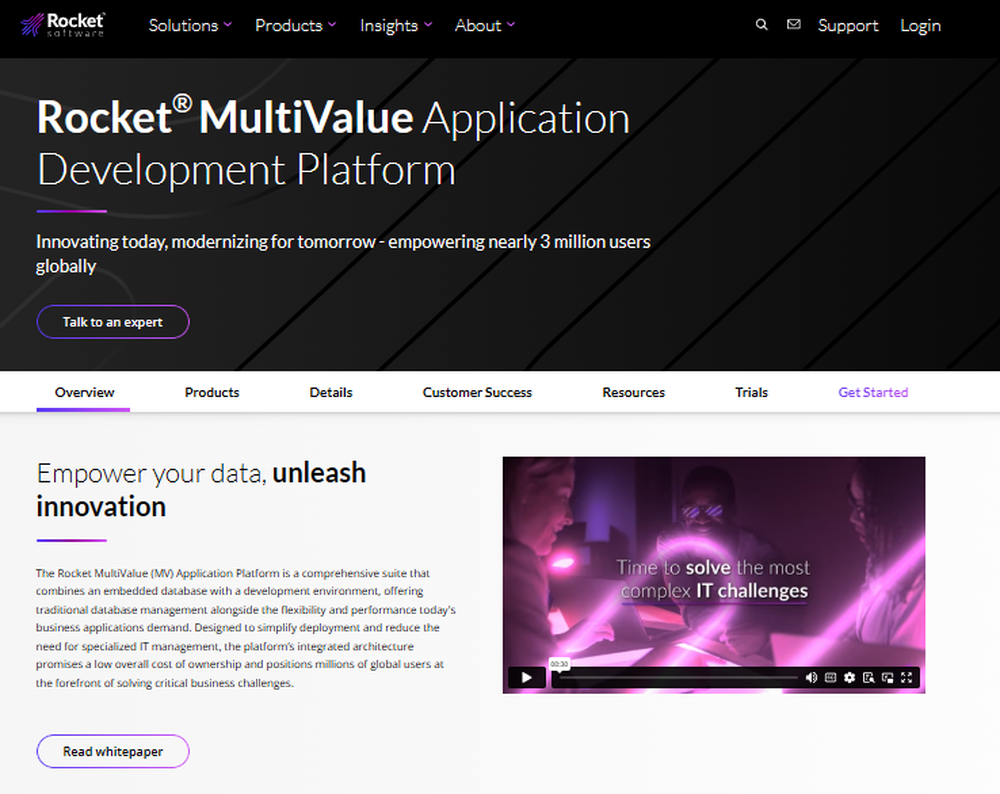Select the Resources tab
Viewport: 1000px width, 794px height.
coord(633,392)
